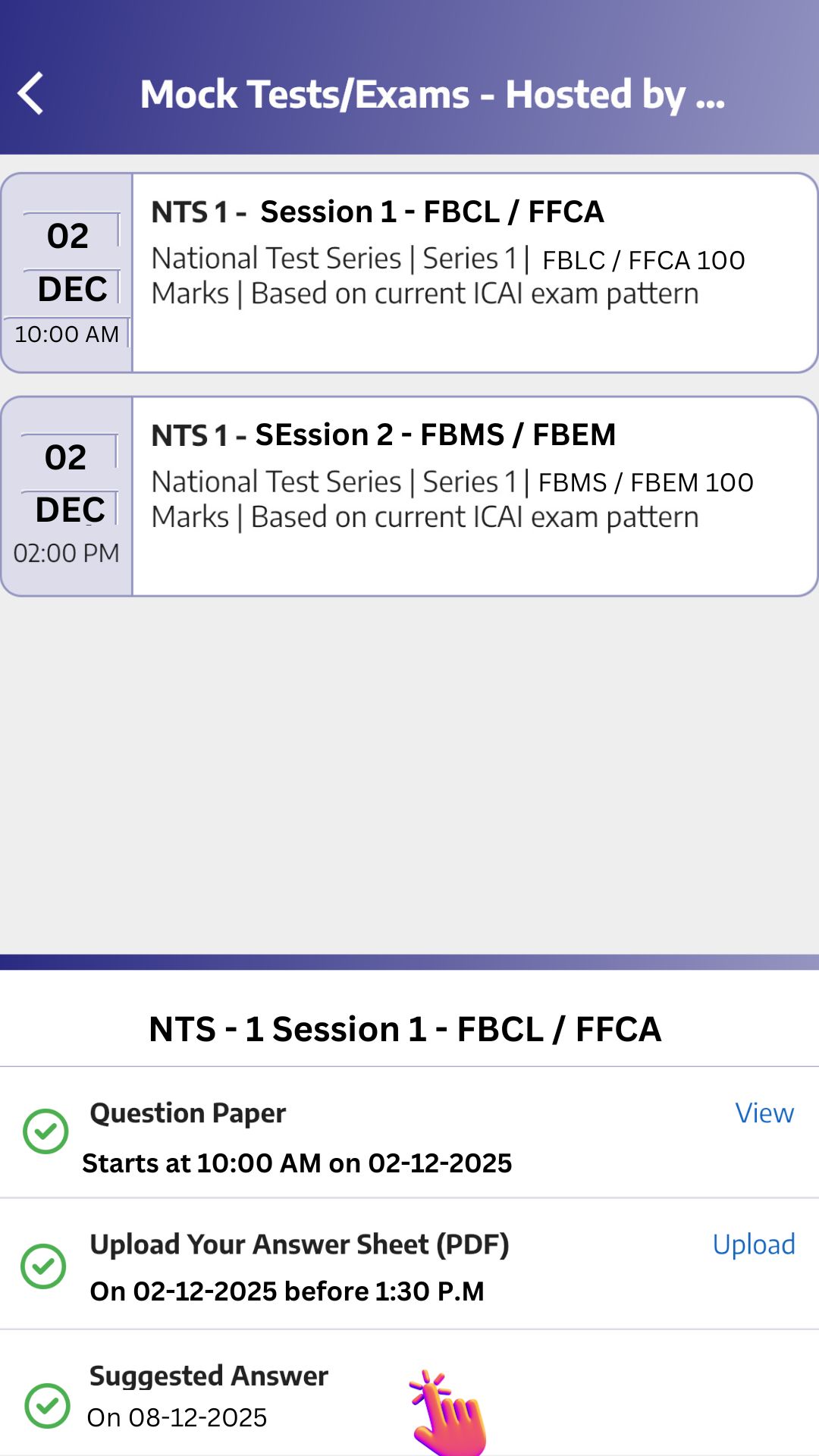Select the 02 DEC 10:00 AM date badge
Screen dimensions: 819x1456
67,273
